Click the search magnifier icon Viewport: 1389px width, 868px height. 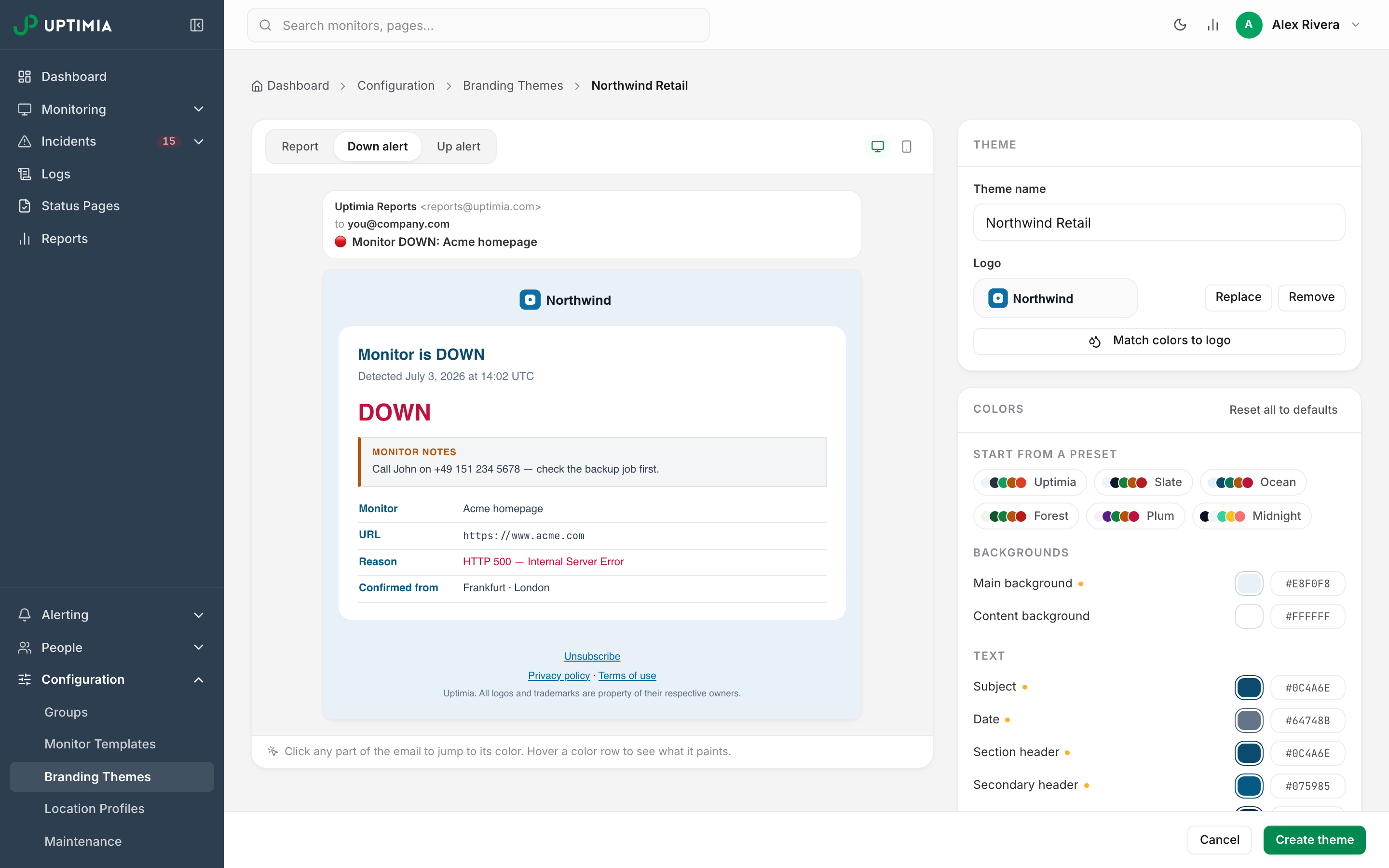click(265, 25)
